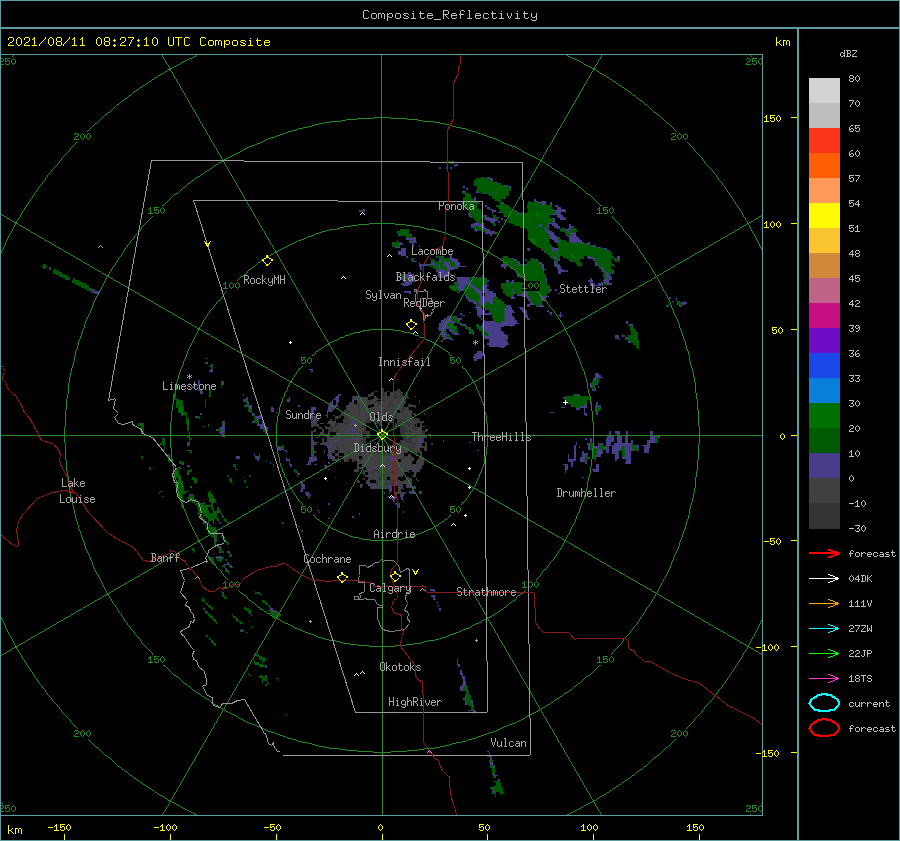Click the yellow diamond marker above Calgary
900x841 pixels.
click(395, 576)
